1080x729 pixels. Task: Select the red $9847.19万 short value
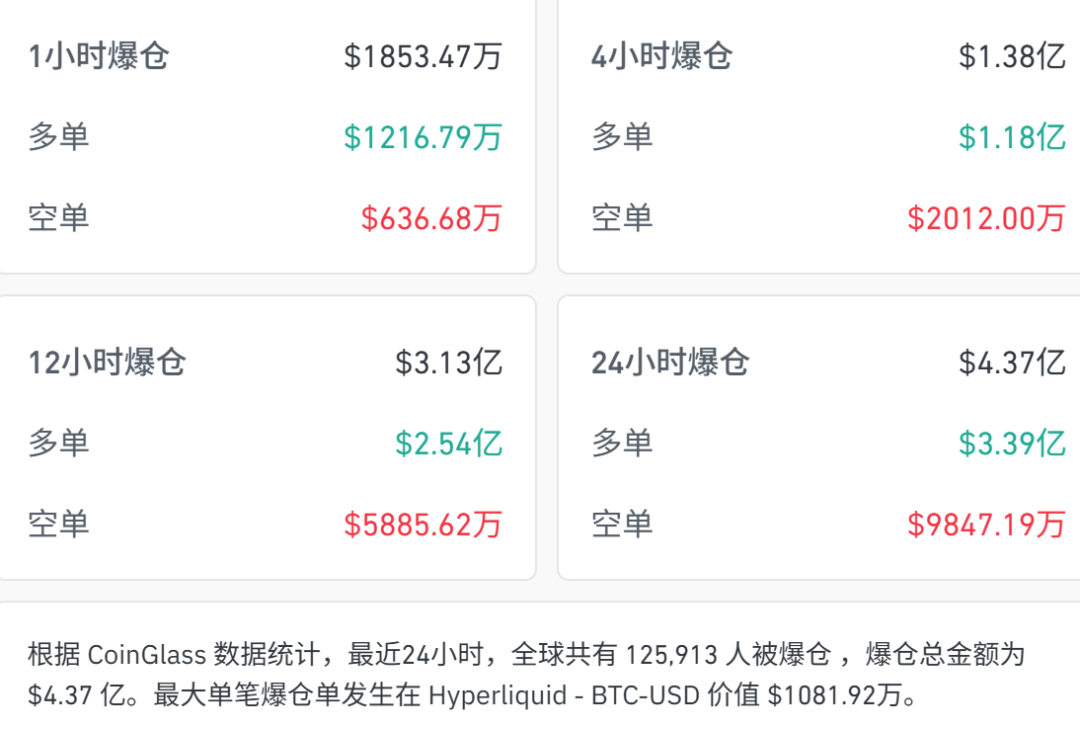tap(986, 524)
